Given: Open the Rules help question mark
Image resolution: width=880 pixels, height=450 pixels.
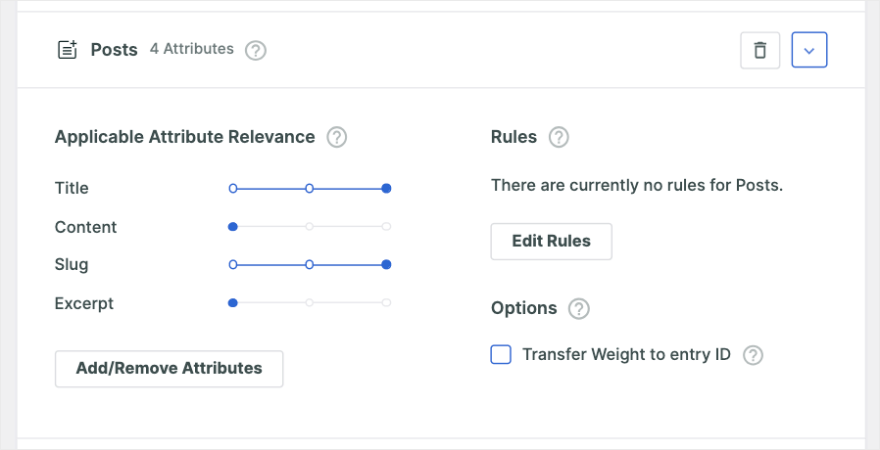Looking at the screenshot, I should click(x=559, y=137).
